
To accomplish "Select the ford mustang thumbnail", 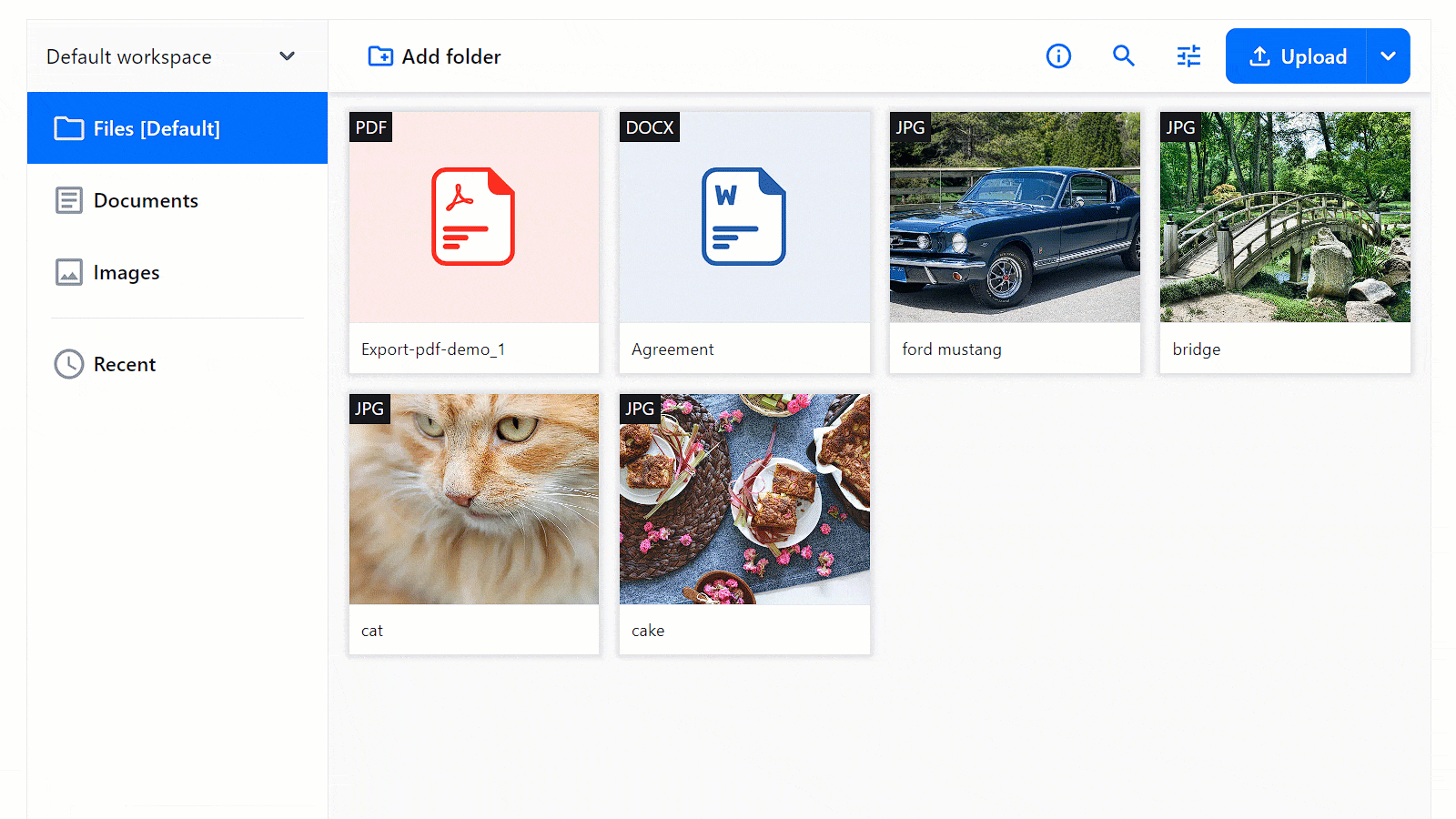I will [1015, 217].
